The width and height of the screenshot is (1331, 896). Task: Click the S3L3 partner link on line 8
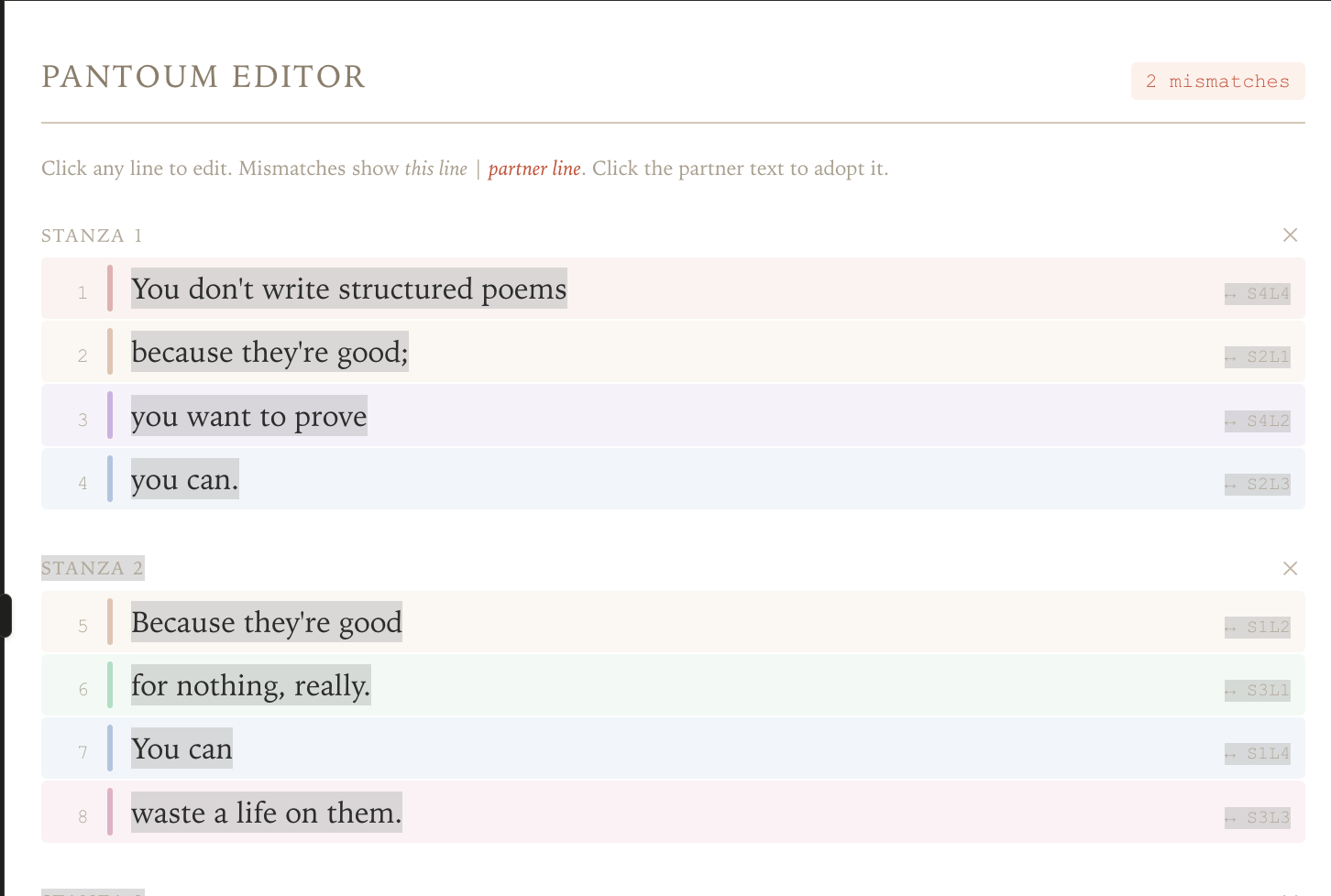(x=1258, y=818)
